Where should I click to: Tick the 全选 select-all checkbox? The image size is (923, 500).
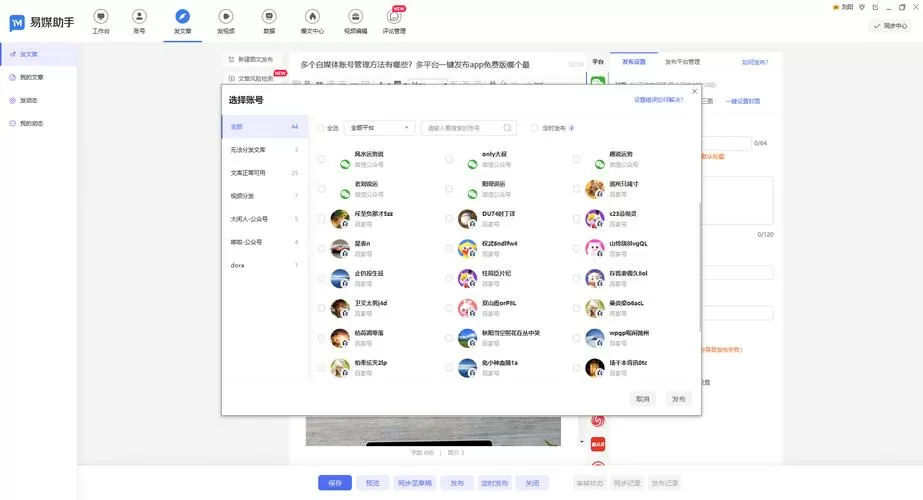(x=321, y=128)
